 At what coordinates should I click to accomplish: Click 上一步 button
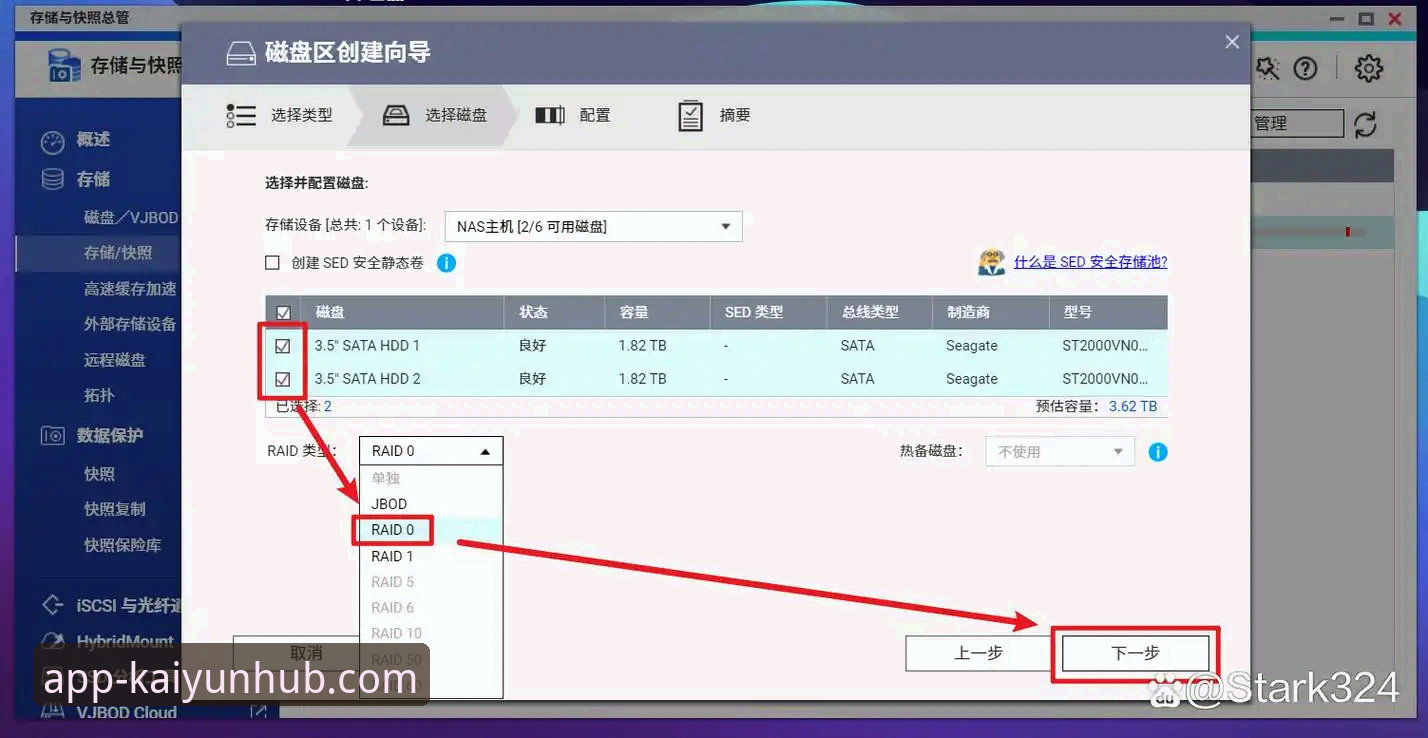[x=979, y=654]
